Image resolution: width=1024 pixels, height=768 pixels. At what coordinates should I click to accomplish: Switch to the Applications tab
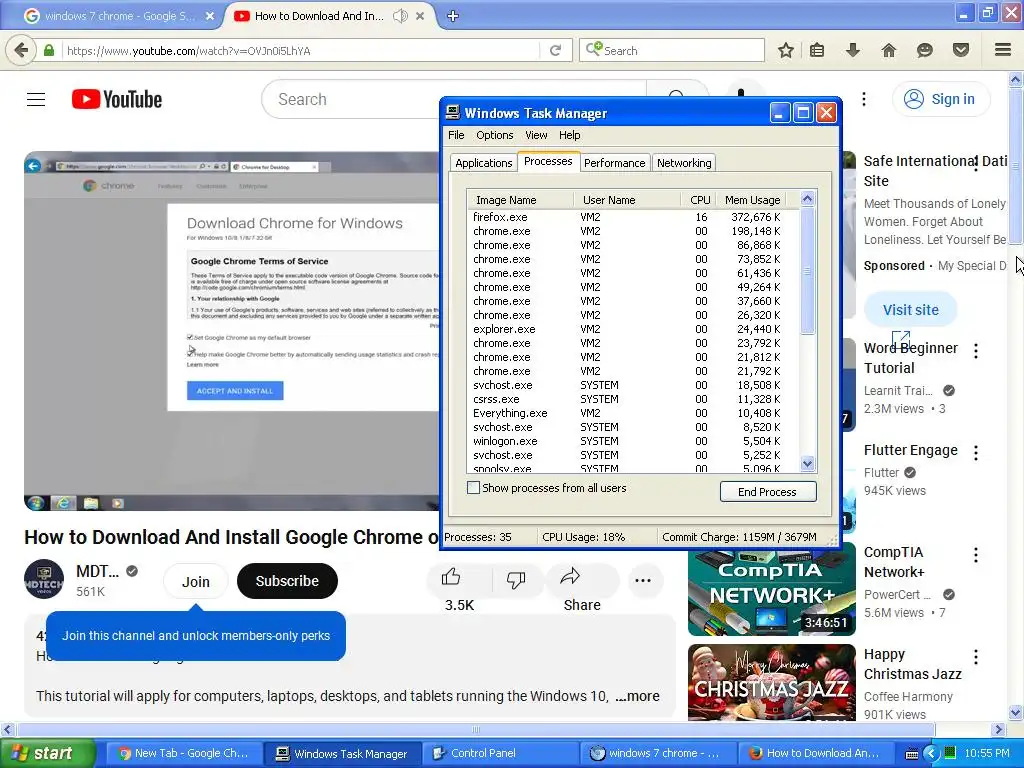point(483,163)
